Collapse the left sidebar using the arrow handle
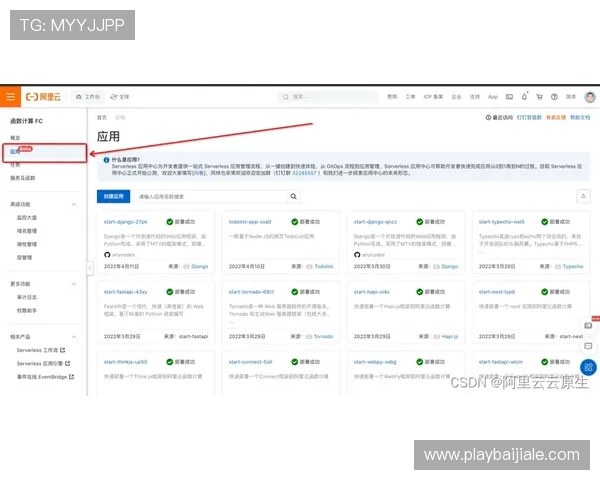600x480 pixels. click(91, 268)
